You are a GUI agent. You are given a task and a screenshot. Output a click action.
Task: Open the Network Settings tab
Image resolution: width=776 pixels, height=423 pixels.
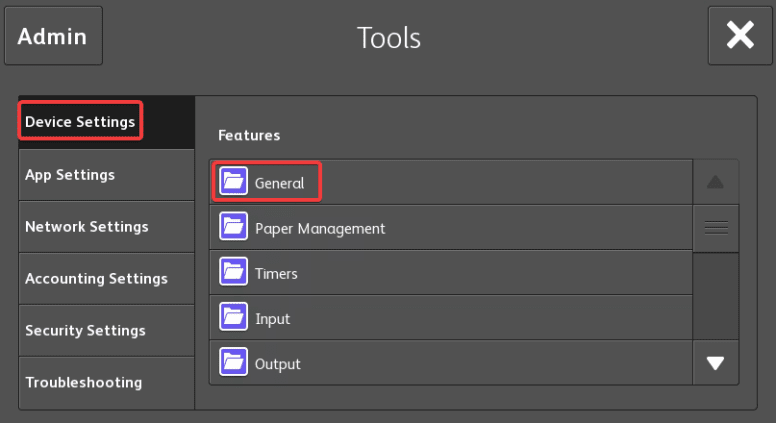86,227
